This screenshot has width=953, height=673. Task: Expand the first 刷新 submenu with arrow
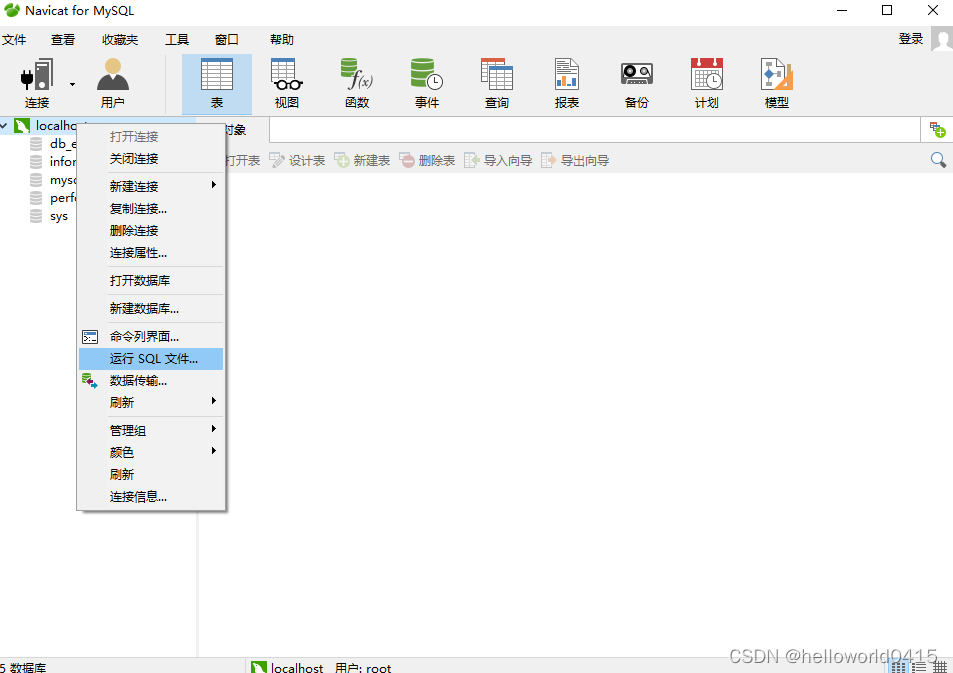point(151,402)
